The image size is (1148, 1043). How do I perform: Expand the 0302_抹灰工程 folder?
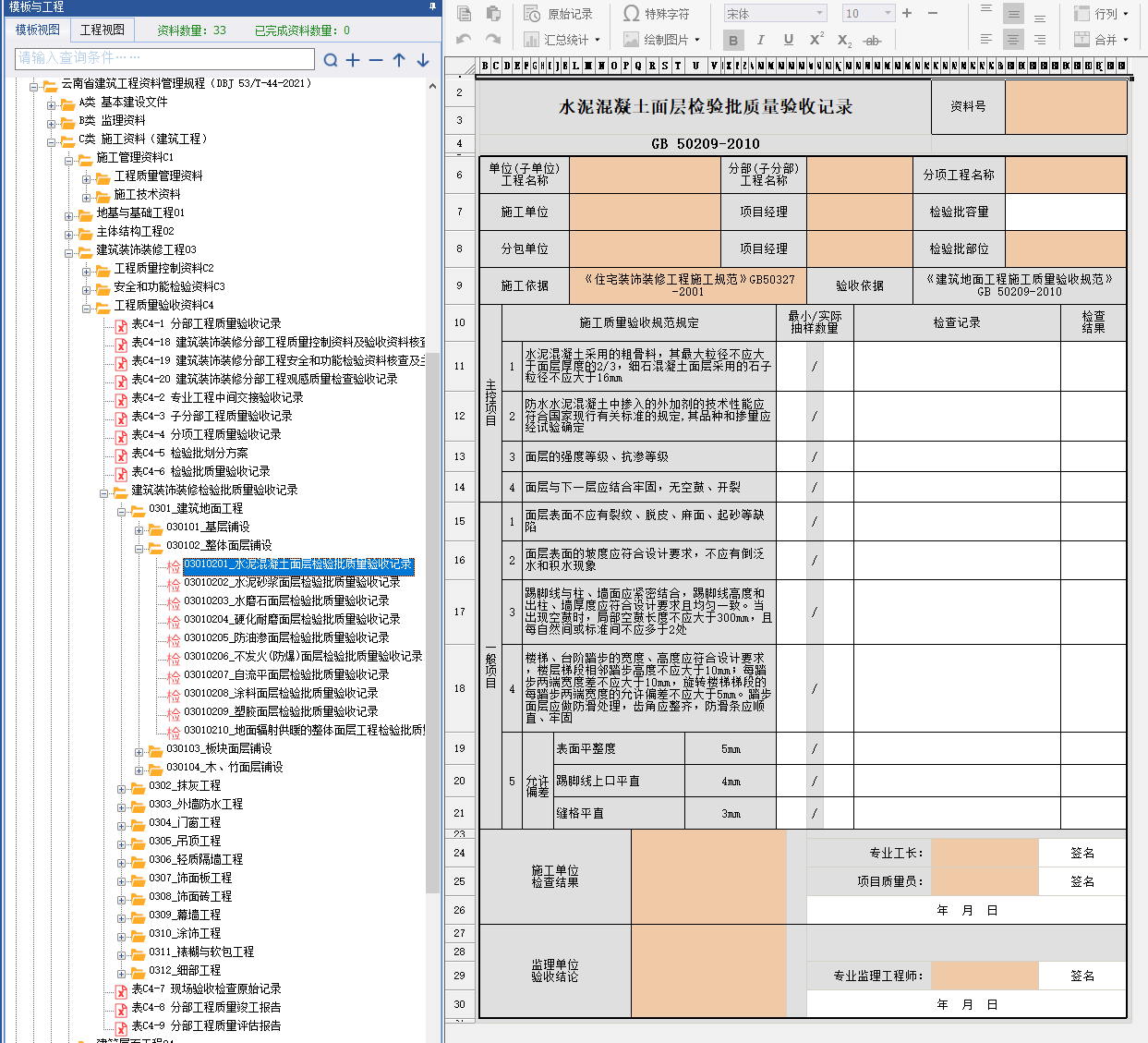pos(122,789)
